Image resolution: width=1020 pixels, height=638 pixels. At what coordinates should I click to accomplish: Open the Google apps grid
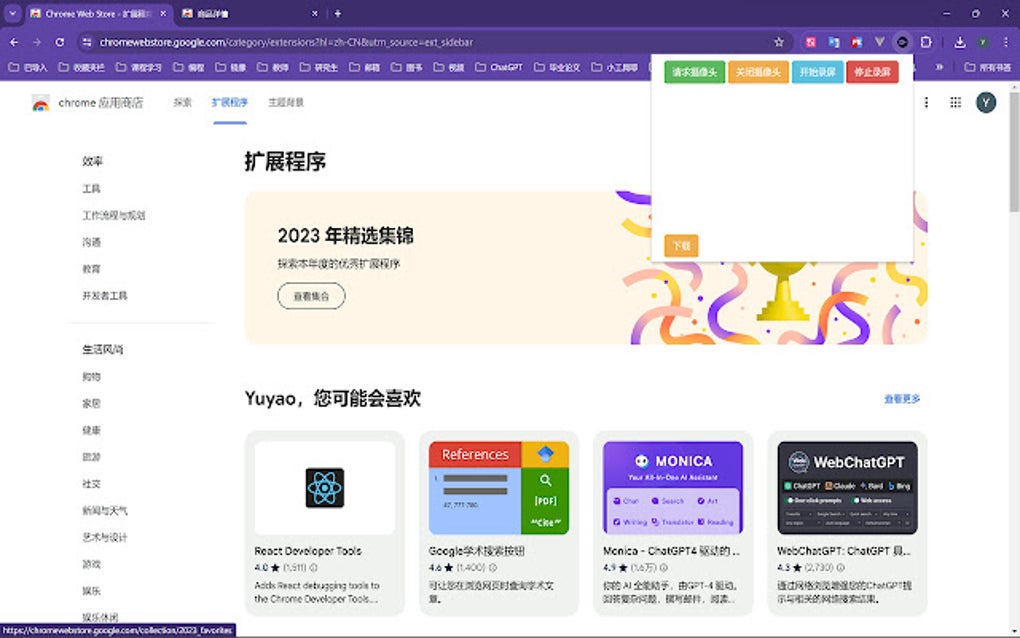click(x=956, y=102)
